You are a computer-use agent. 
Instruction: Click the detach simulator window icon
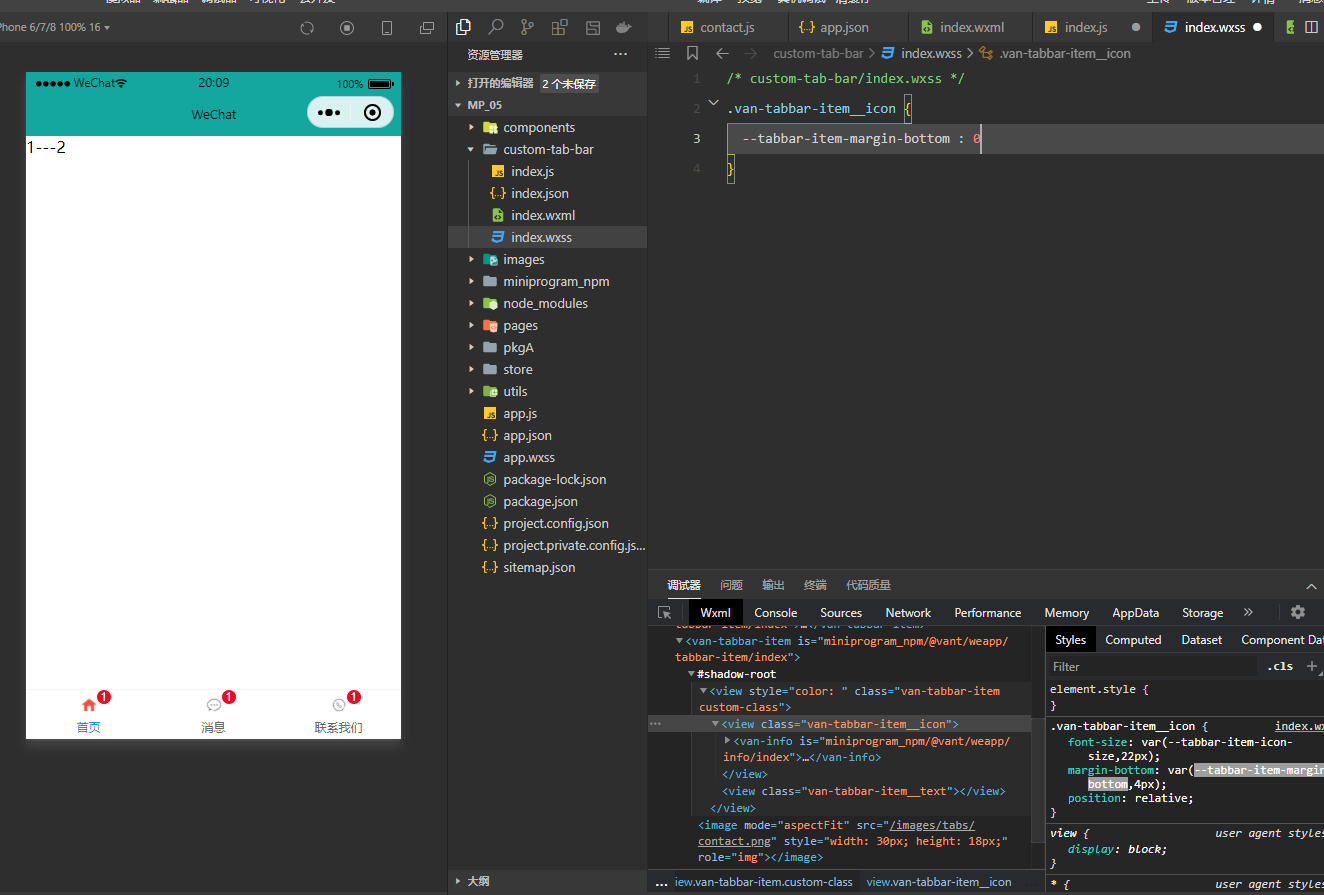coord(427,28)
